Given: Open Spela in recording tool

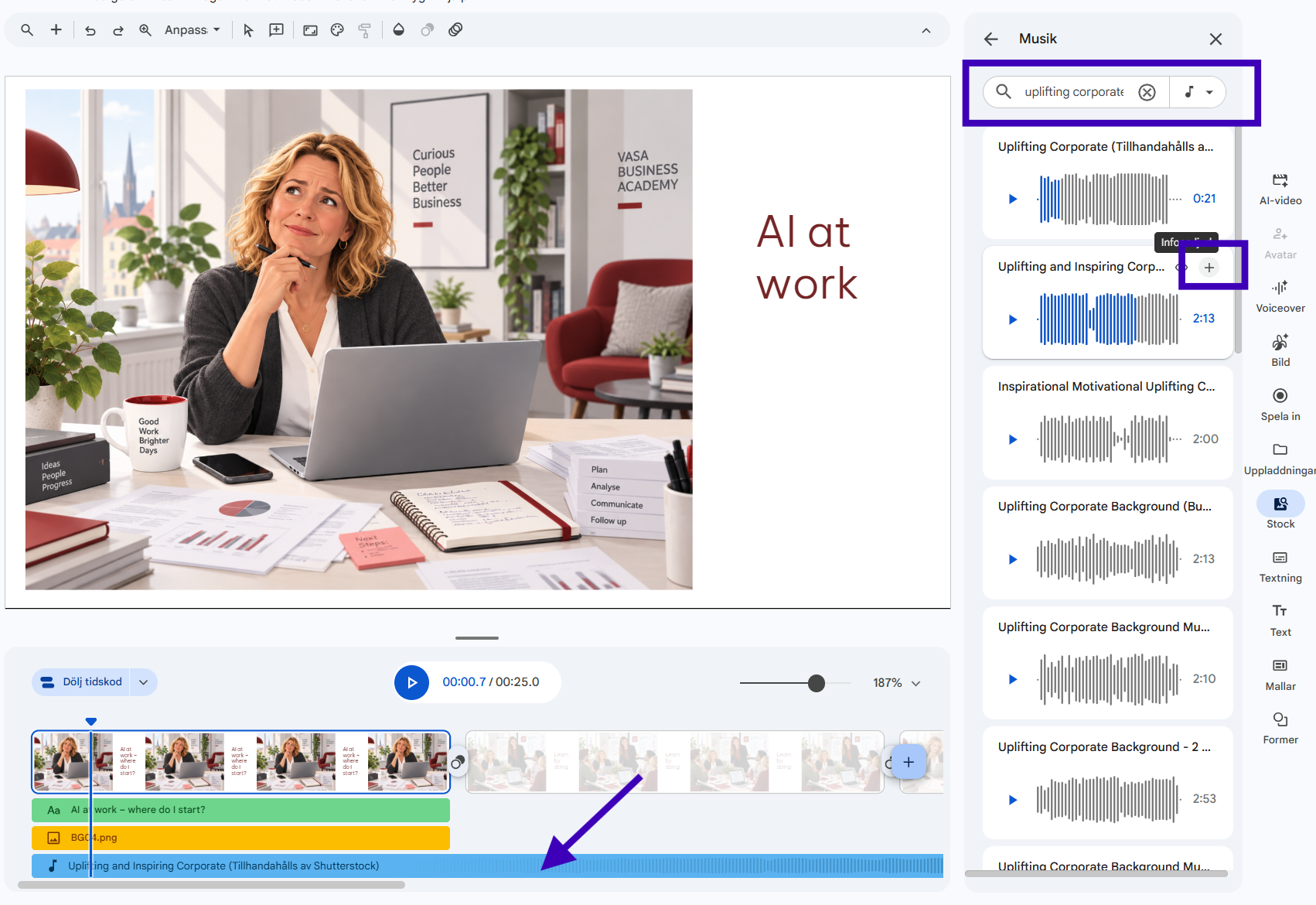Looking at the screenshot, I should tap(1280, 405).
